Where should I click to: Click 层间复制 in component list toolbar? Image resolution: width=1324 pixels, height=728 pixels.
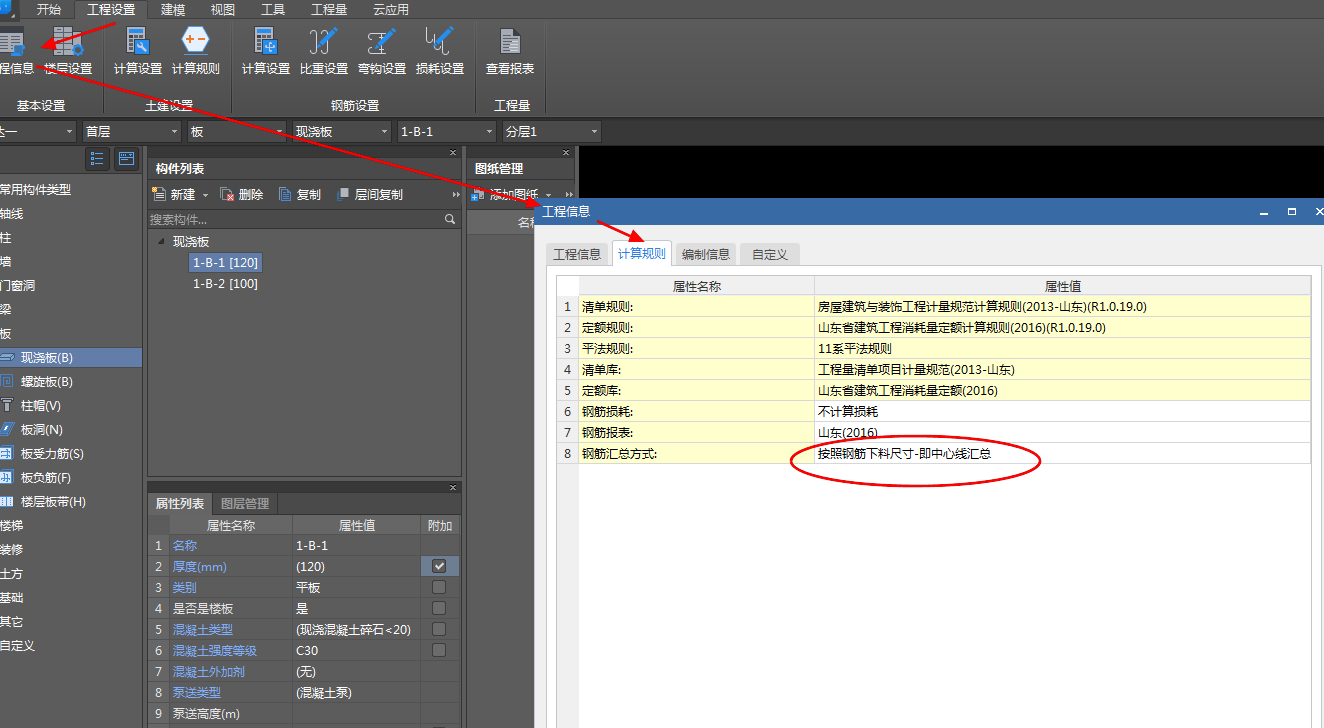click(370, 195)
